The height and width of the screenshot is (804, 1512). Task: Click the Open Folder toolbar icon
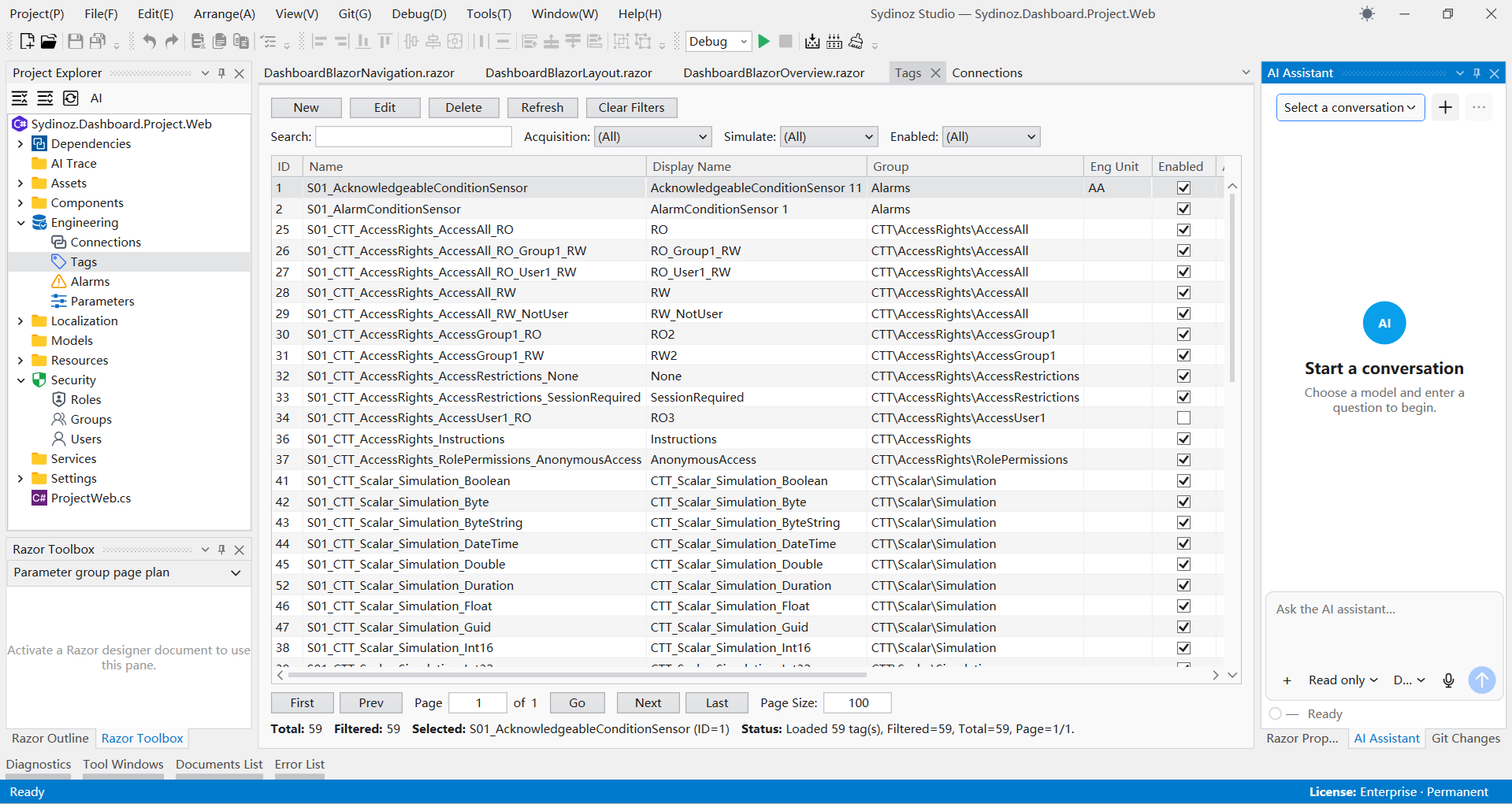coord(49,42)
